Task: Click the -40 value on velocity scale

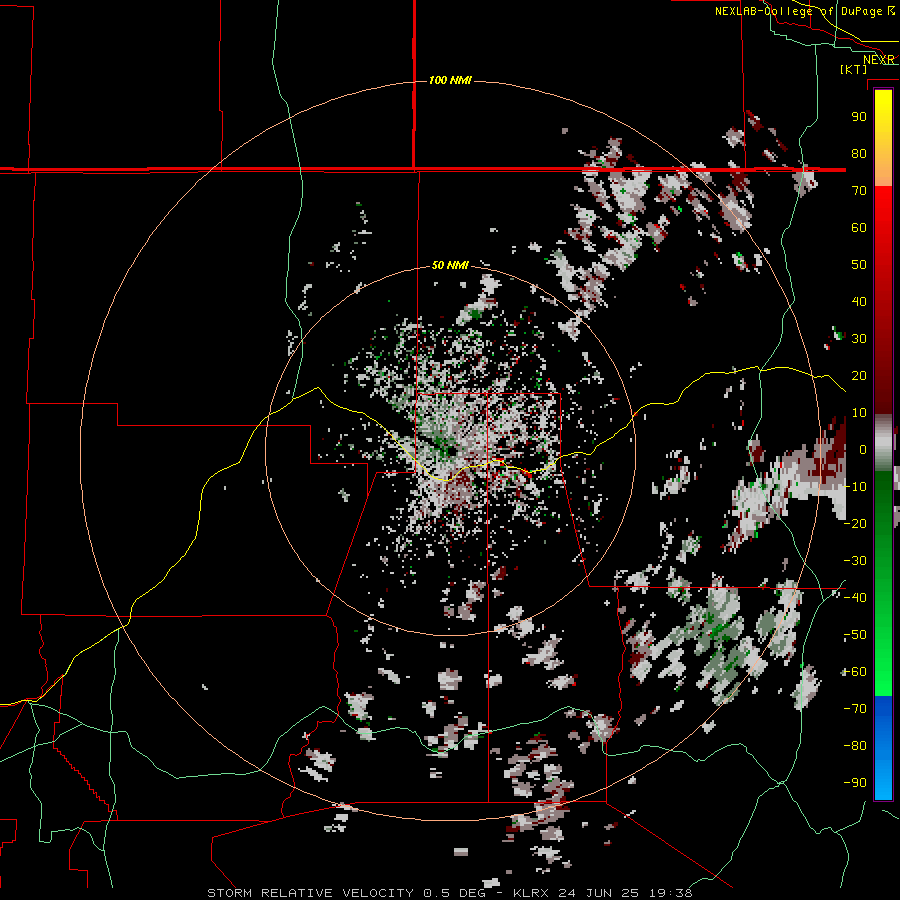Action: click(856, 598)
